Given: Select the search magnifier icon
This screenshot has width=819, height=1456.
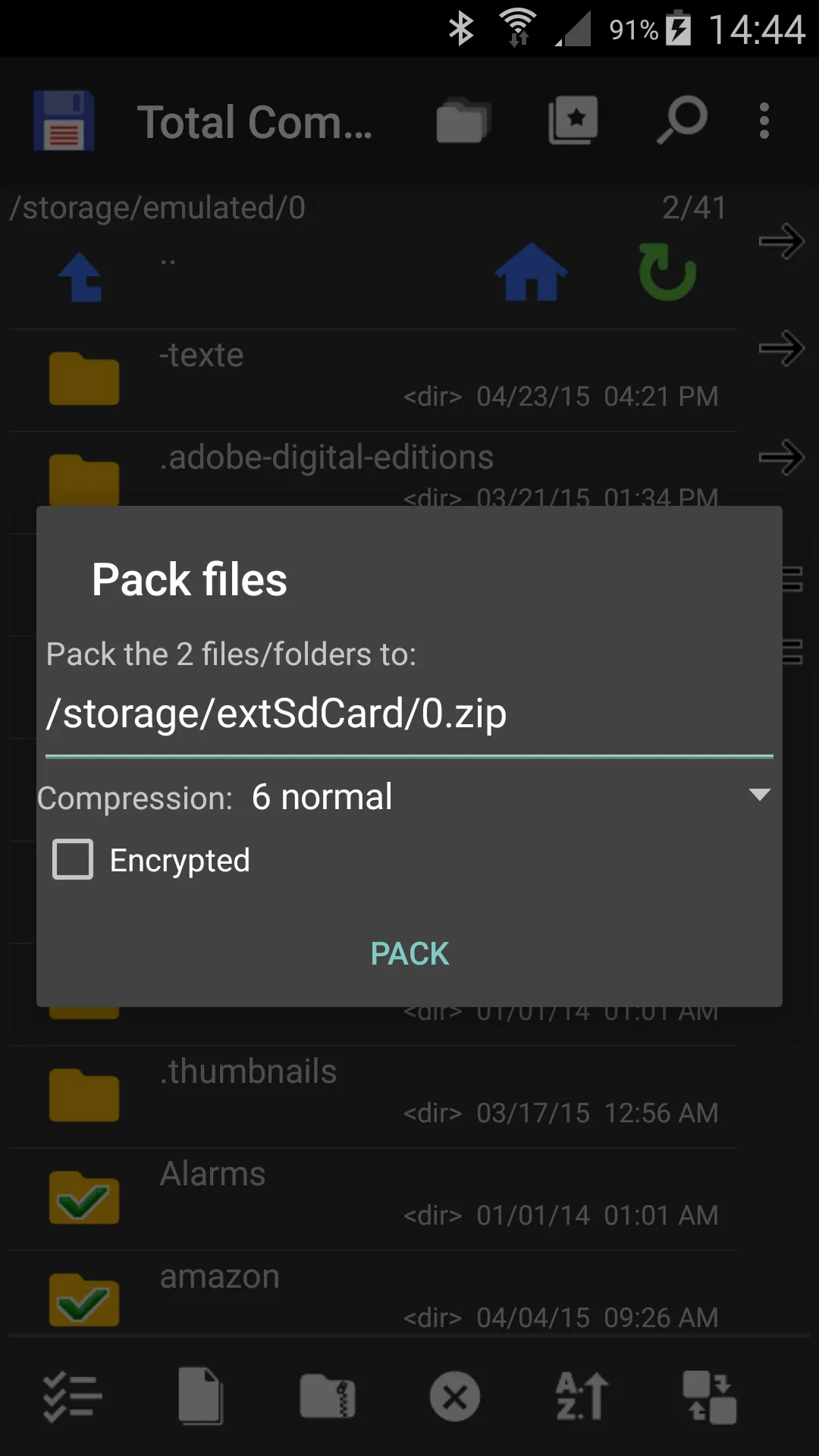Looking at the screenshot, I should pos(681,121).
